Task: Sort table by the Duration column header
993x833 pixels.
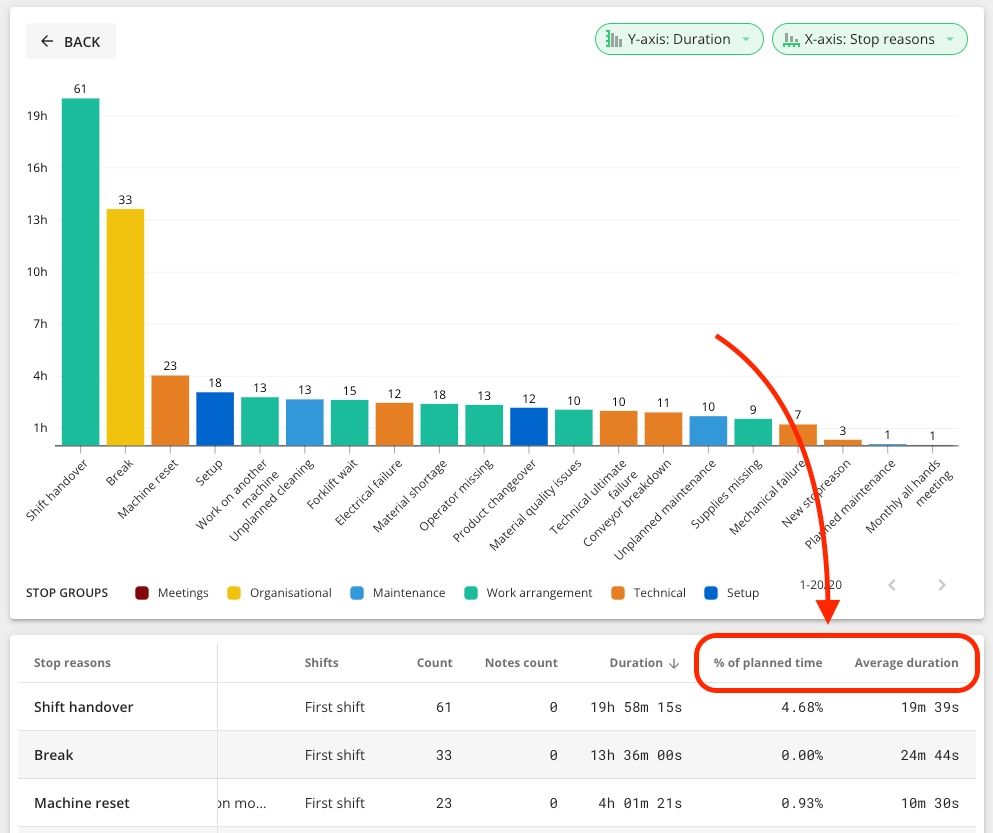Action: pos(644,663)
